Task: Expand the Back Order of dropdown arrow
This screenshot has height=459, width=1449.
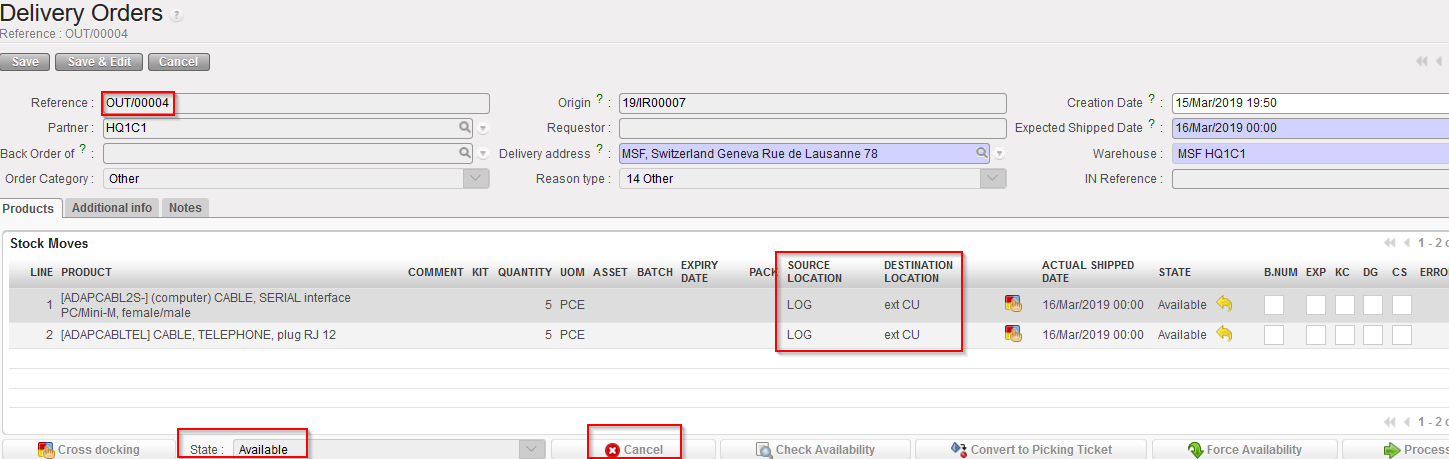Action: pyautogui.click(x=483, y=154)
